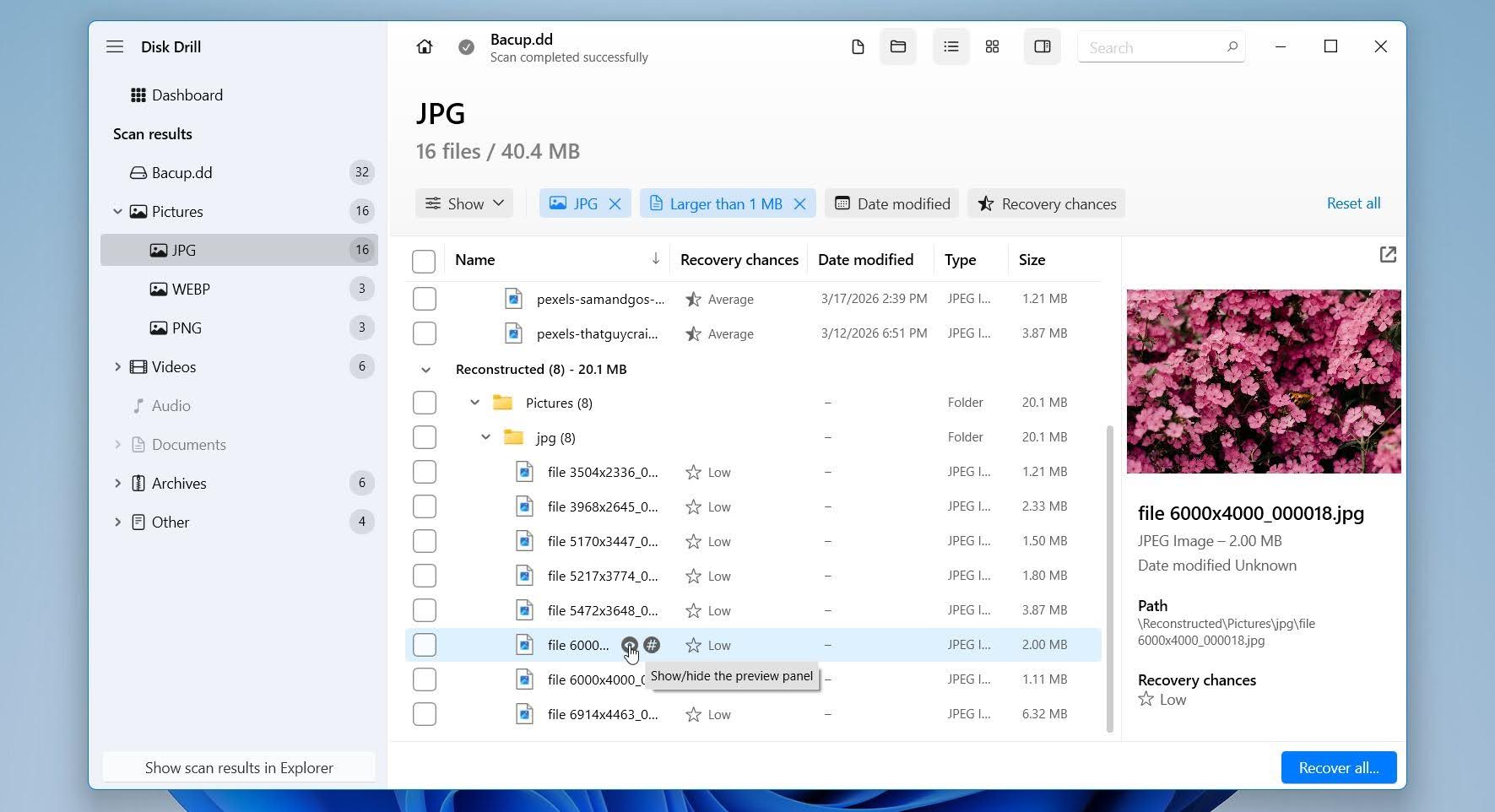Check the pexels-thatguycrai file checkbox
This screenshot has width=1495, height=812.
425,333
